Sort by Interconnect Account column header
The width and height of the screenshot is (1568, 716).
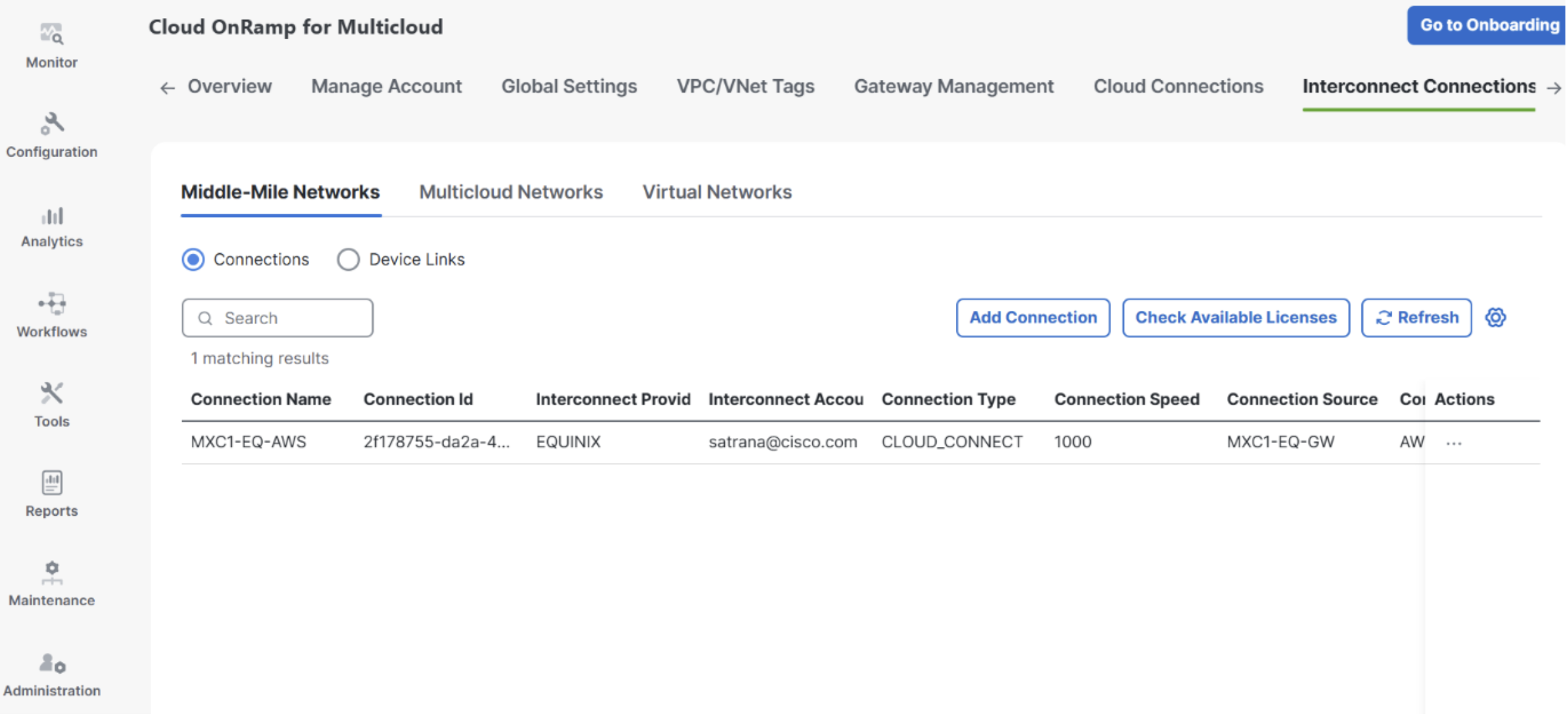[x=787, y=400]
